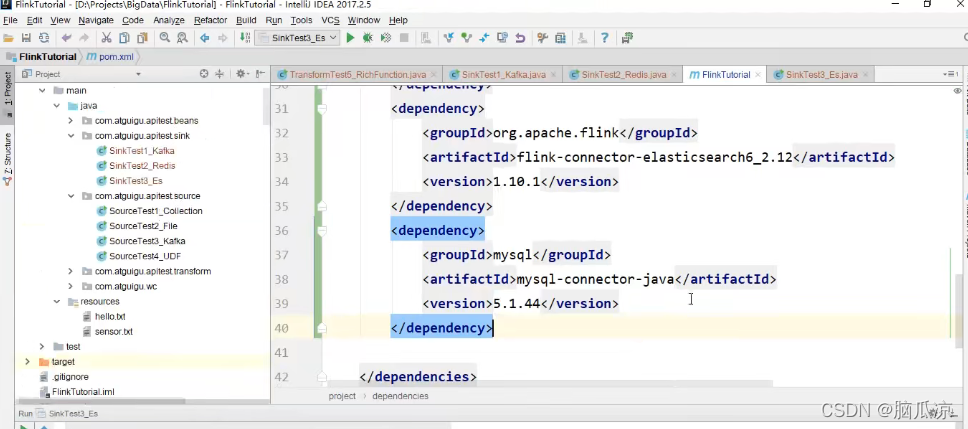Click the dependencies breadcrumb below editor
This screenshot has height=429, width=968.
400,396
